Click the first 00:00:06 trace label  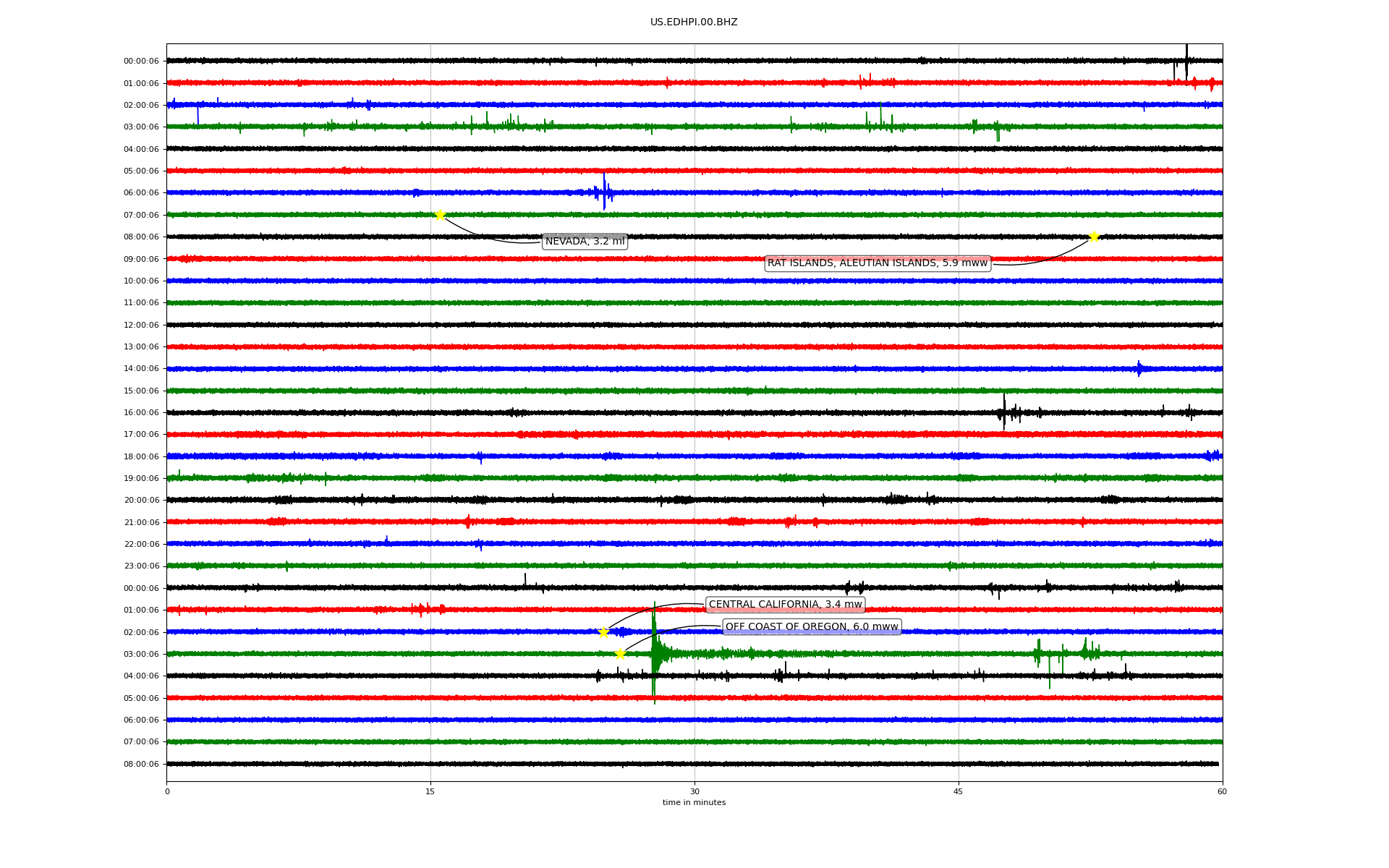tap(141, 61)
